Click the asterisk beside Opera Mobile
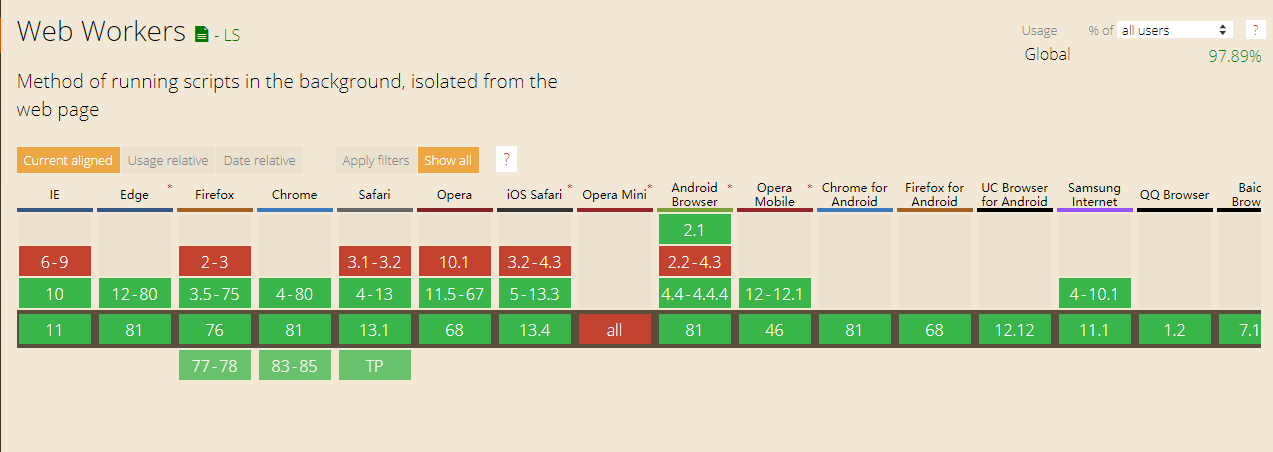This screenshot has width=1273, height=452. click(809, 187)
